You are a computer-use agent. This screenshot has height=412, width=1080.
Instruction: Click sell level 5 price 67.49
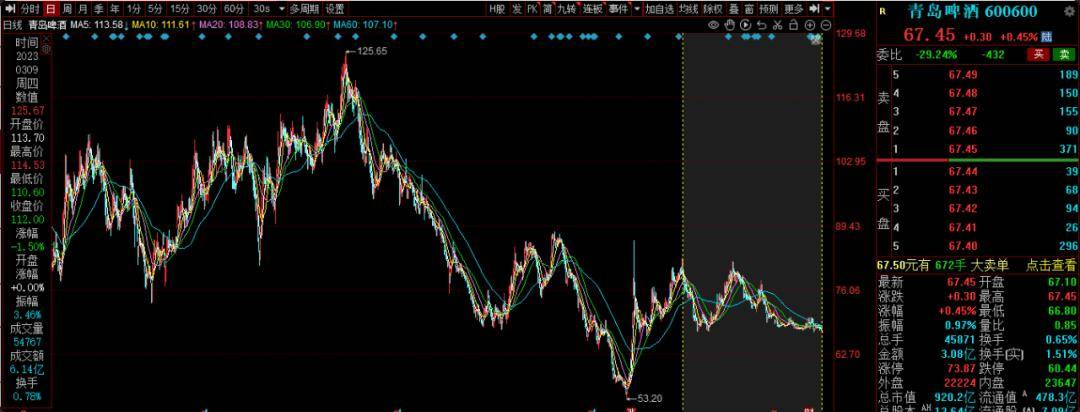tap(962, 74)
